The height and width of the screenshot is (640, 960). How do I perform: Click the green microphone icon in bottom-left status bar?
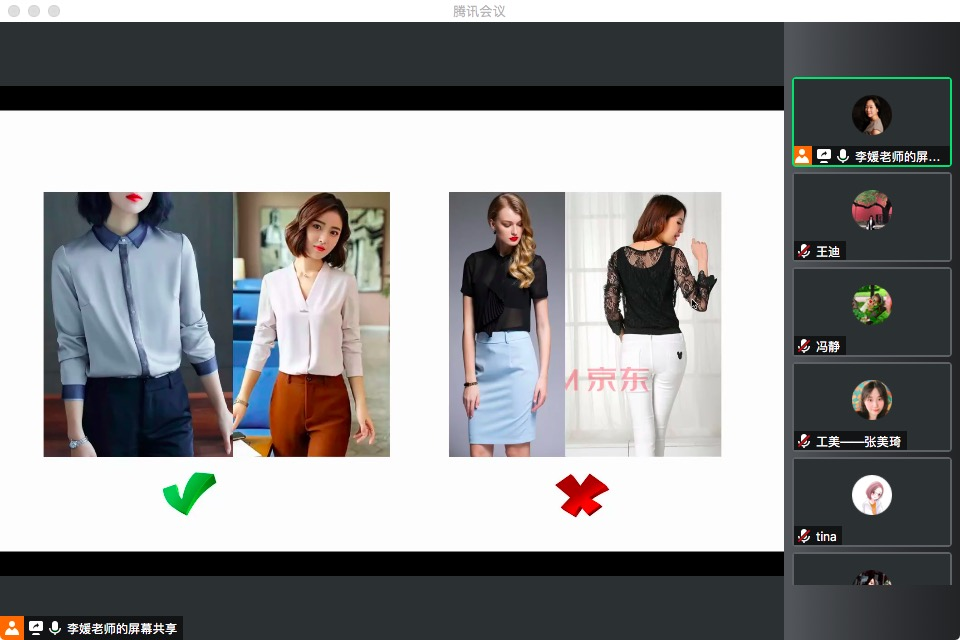[55, 628]
